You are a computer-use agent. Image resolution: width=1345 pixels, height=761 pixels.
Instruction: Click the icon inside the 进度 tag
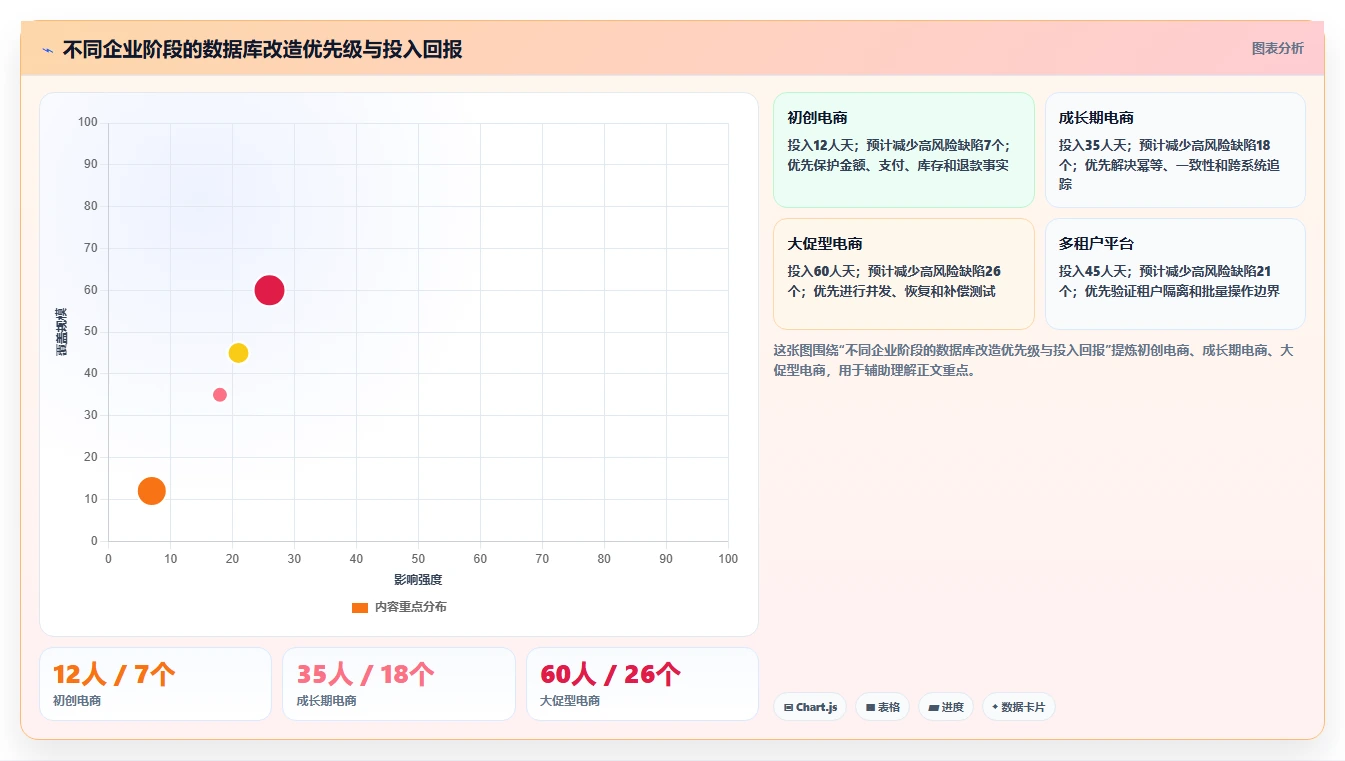click(x=933, y=707)
